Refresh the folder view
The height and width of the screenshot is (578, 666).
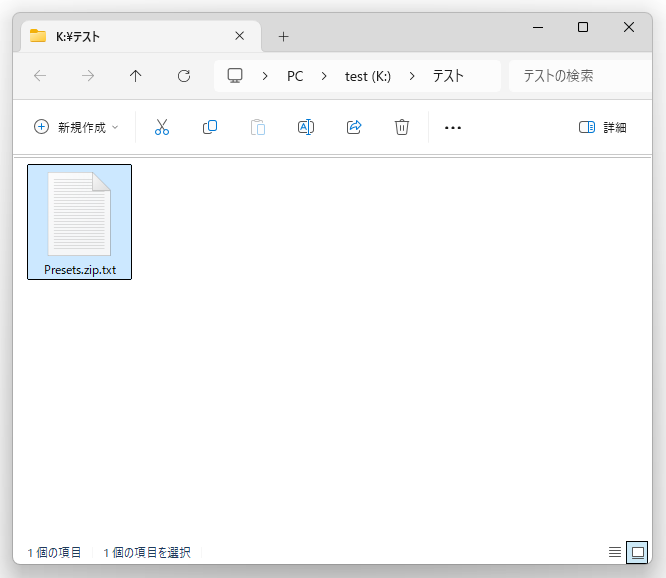[184, 76]
